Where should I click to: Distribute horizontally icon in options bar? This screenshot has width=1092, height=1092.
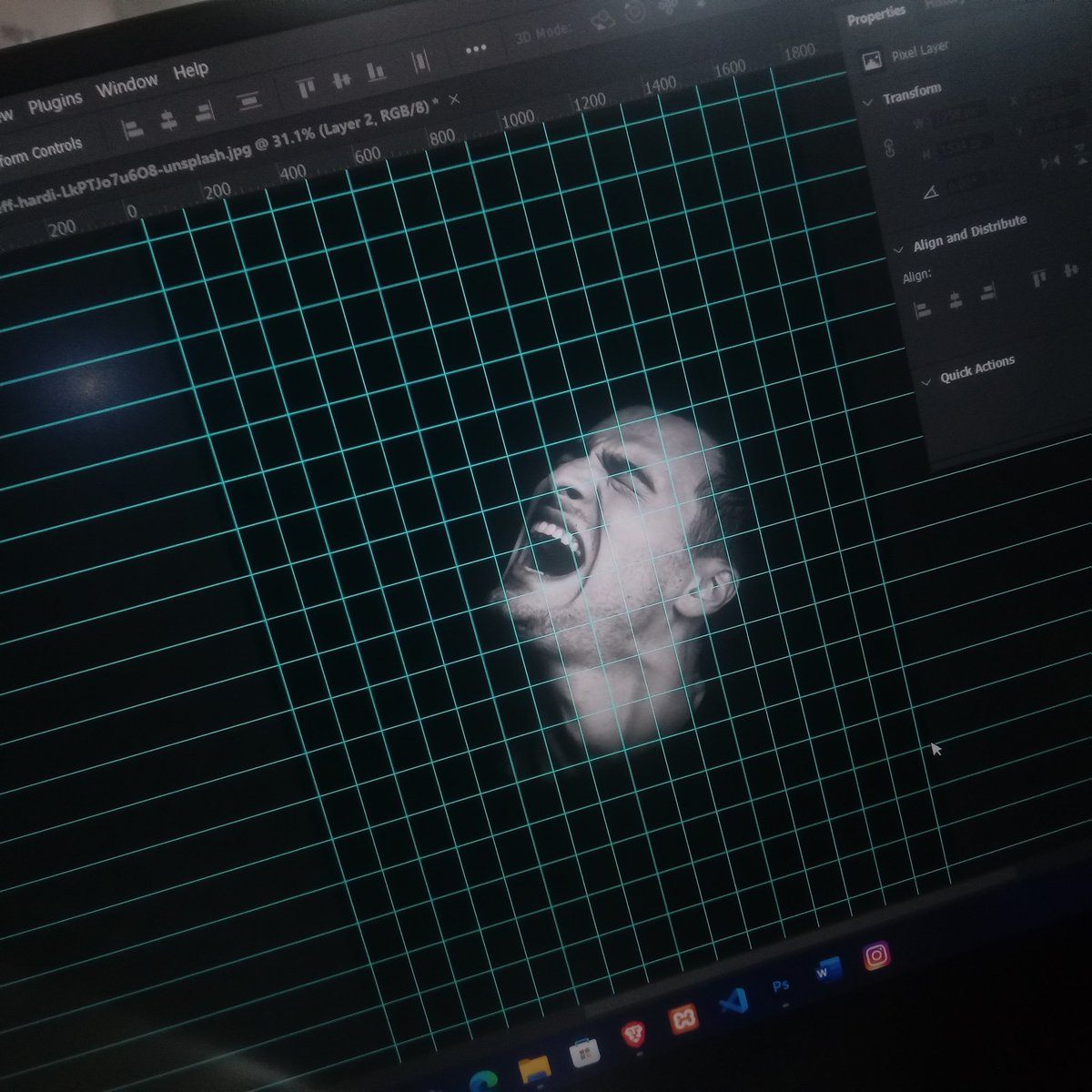[x=420, y=60]
